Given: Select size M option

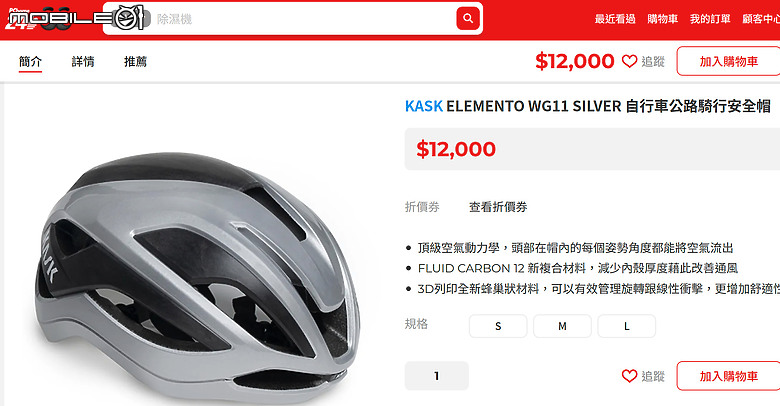Looking at the screenshot, I should click(x=562, y=326).
